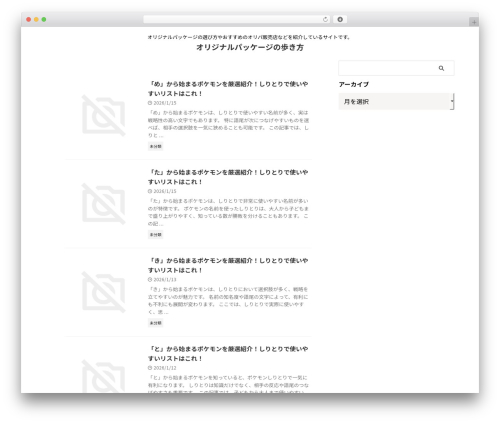Click the reload icon in address bar

pyautogui.click(x=325, y=20)
